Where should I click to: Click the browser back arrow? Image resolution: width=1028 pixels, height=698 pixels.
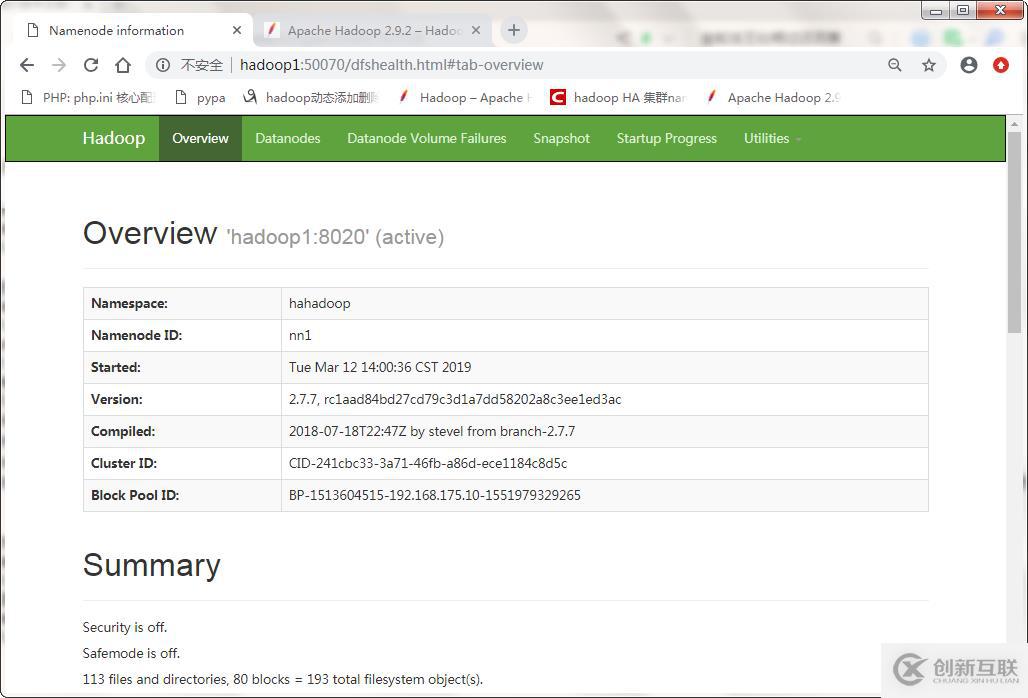click(27, 65)
